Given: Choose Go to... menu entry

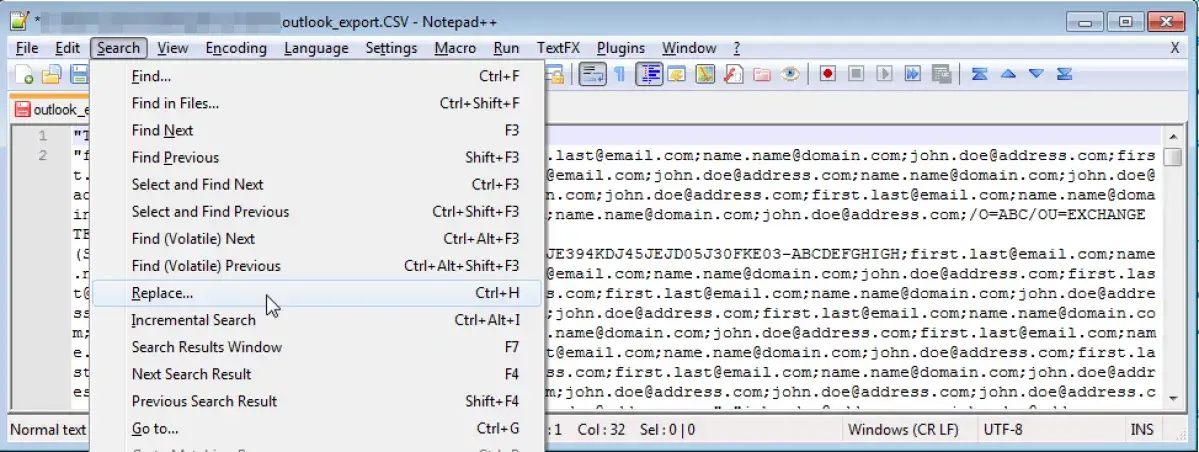Looking at the screenshot, I should pos(317,428).
